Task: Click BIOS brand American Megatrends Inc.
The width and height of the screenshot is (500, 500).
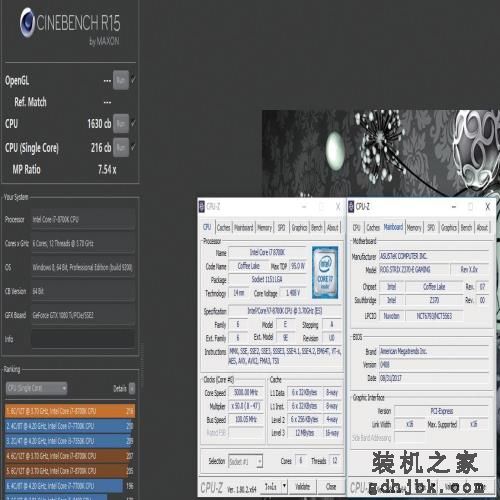Action: [434, 351]
